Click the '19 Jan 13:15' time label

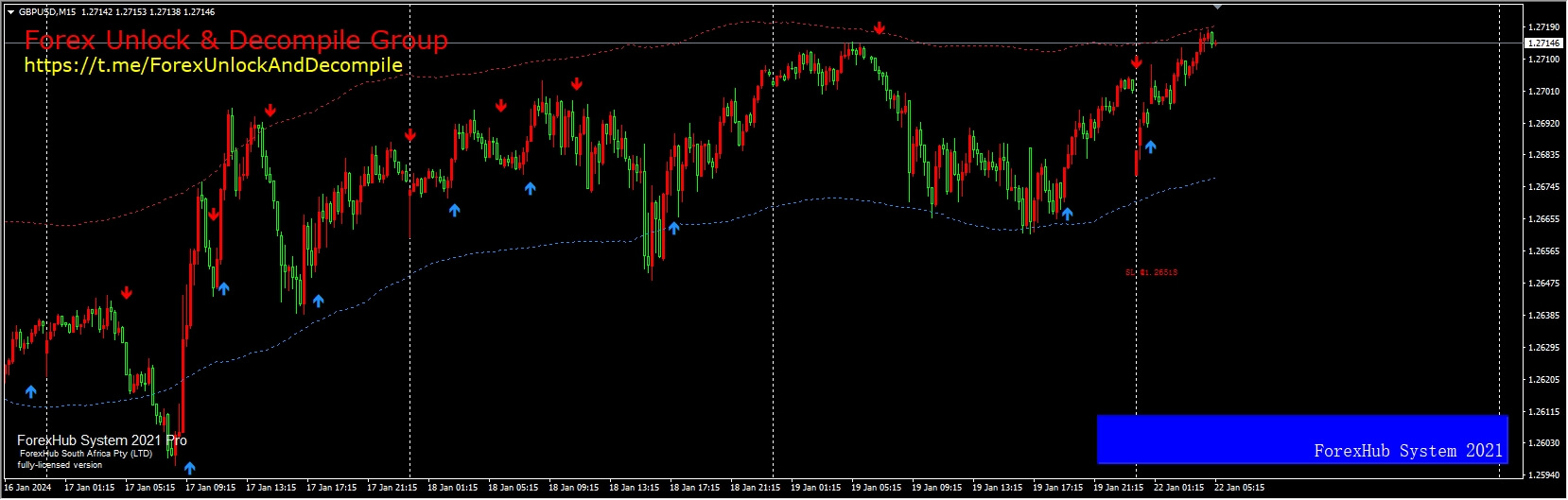pyautogui.click(x=997, y=489)
